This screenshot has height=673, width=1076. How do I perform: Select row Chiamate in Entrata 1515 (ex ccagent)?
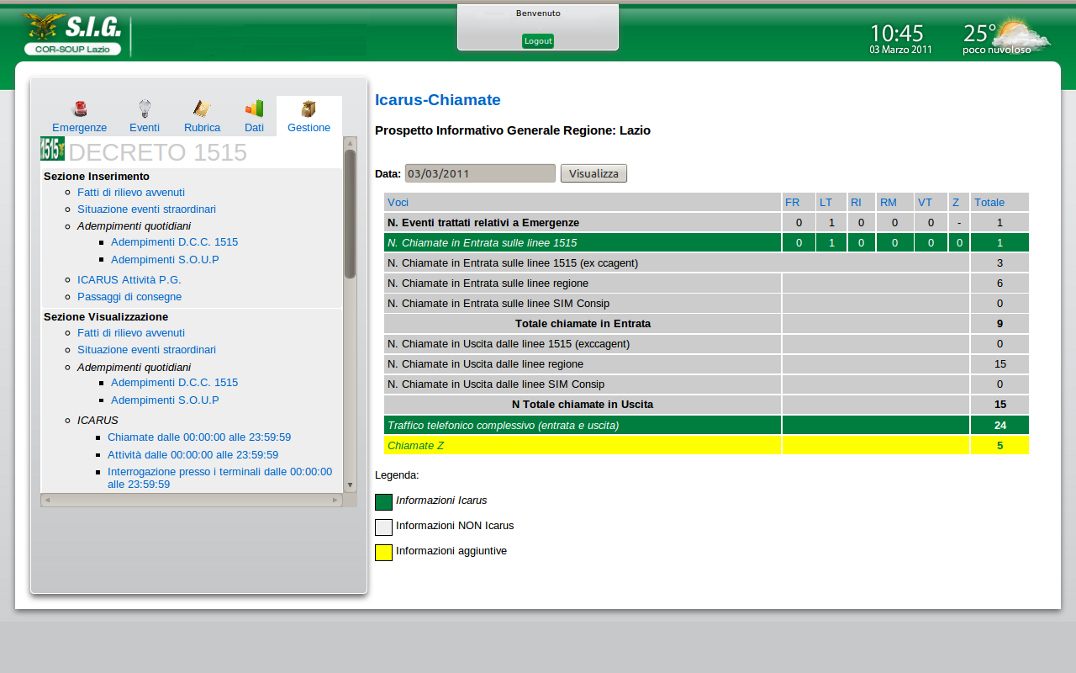pyautogui.click(x=706, y=263)
